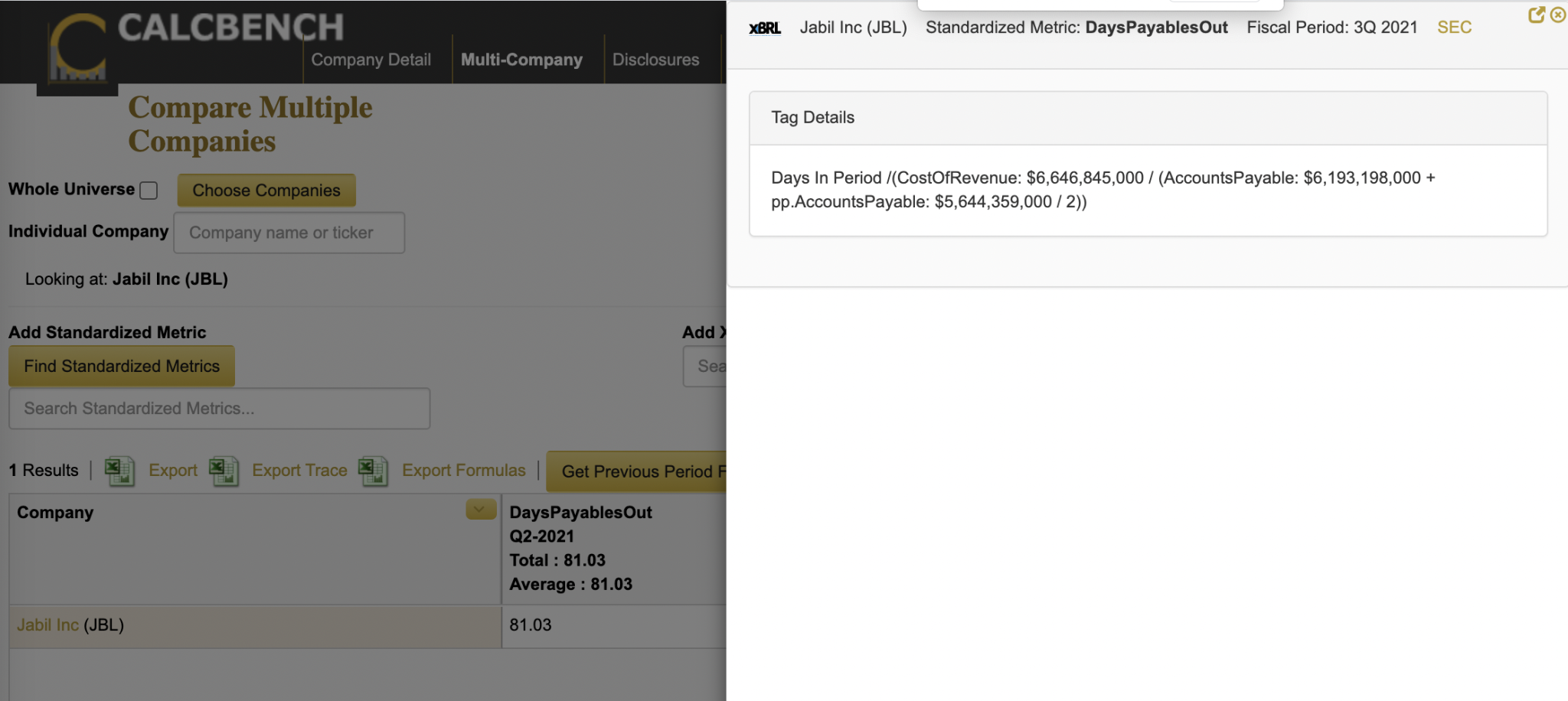Open the SEC link in panel header
1568x701 pixels.
[1454, 28]
